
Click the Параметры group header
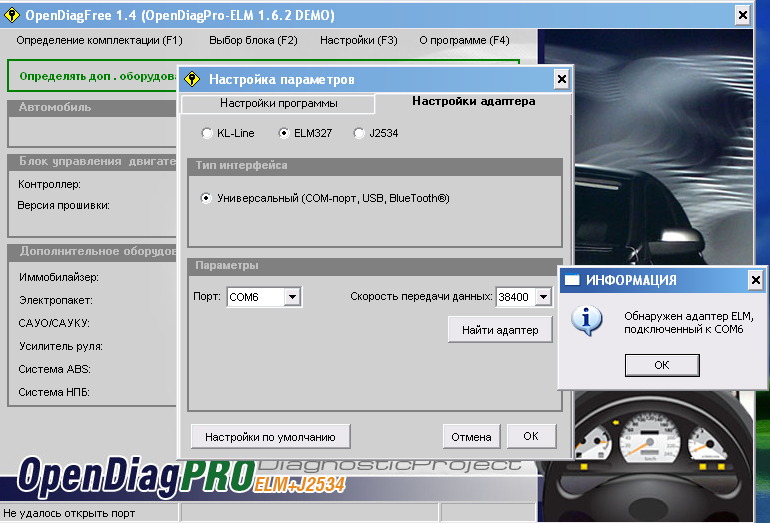coord(375,266)
